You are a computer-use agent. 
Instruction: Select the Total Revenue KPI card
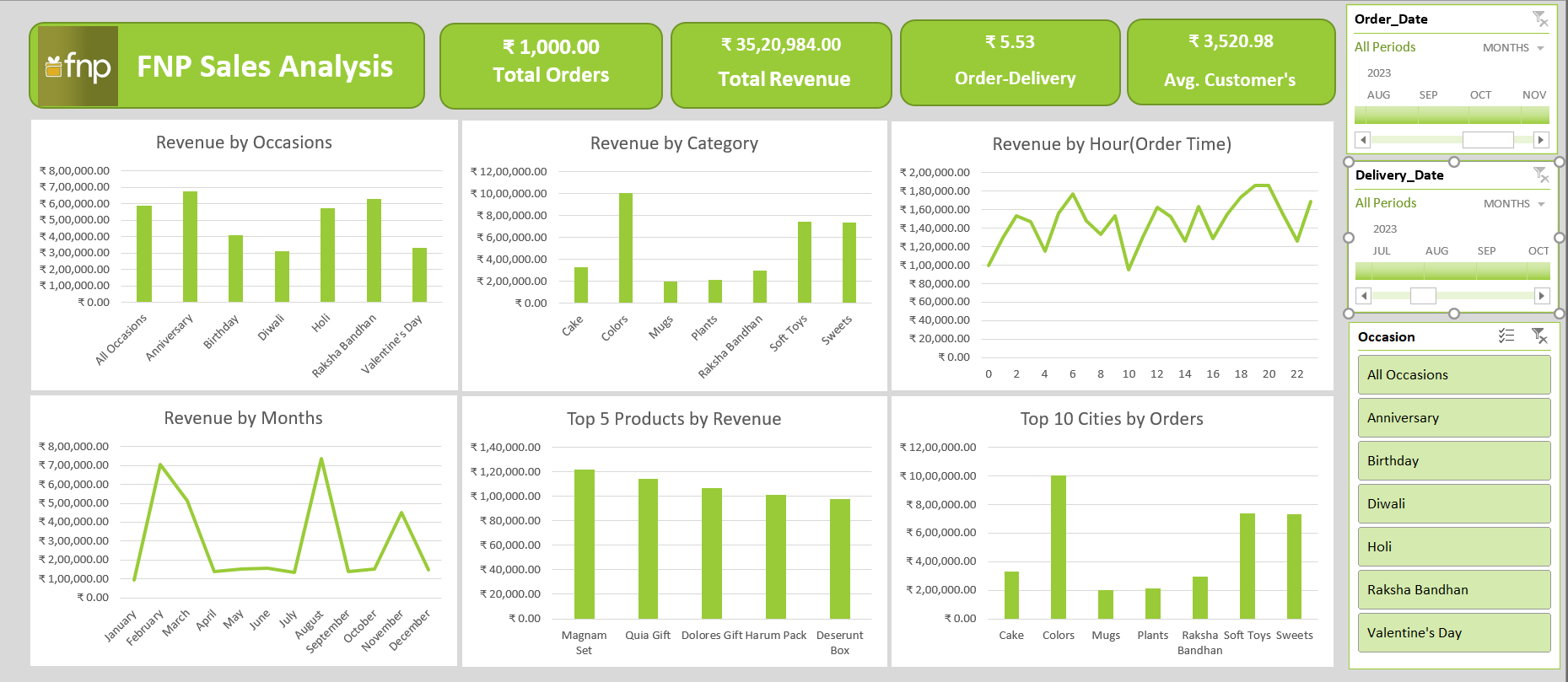pyautogui.click(x=781, y=66)
